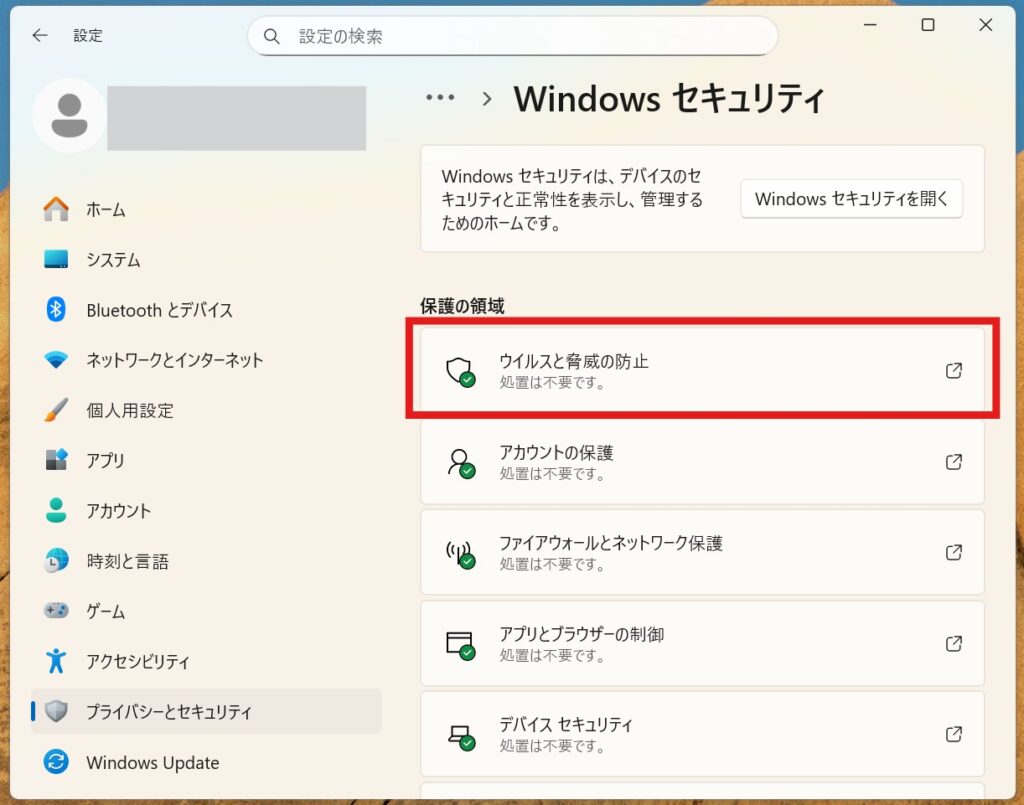Open external link icon for ファイアウォールとネットワーク保護
The height and width of the screenshot is (805, 1024).
coord(953,553)
